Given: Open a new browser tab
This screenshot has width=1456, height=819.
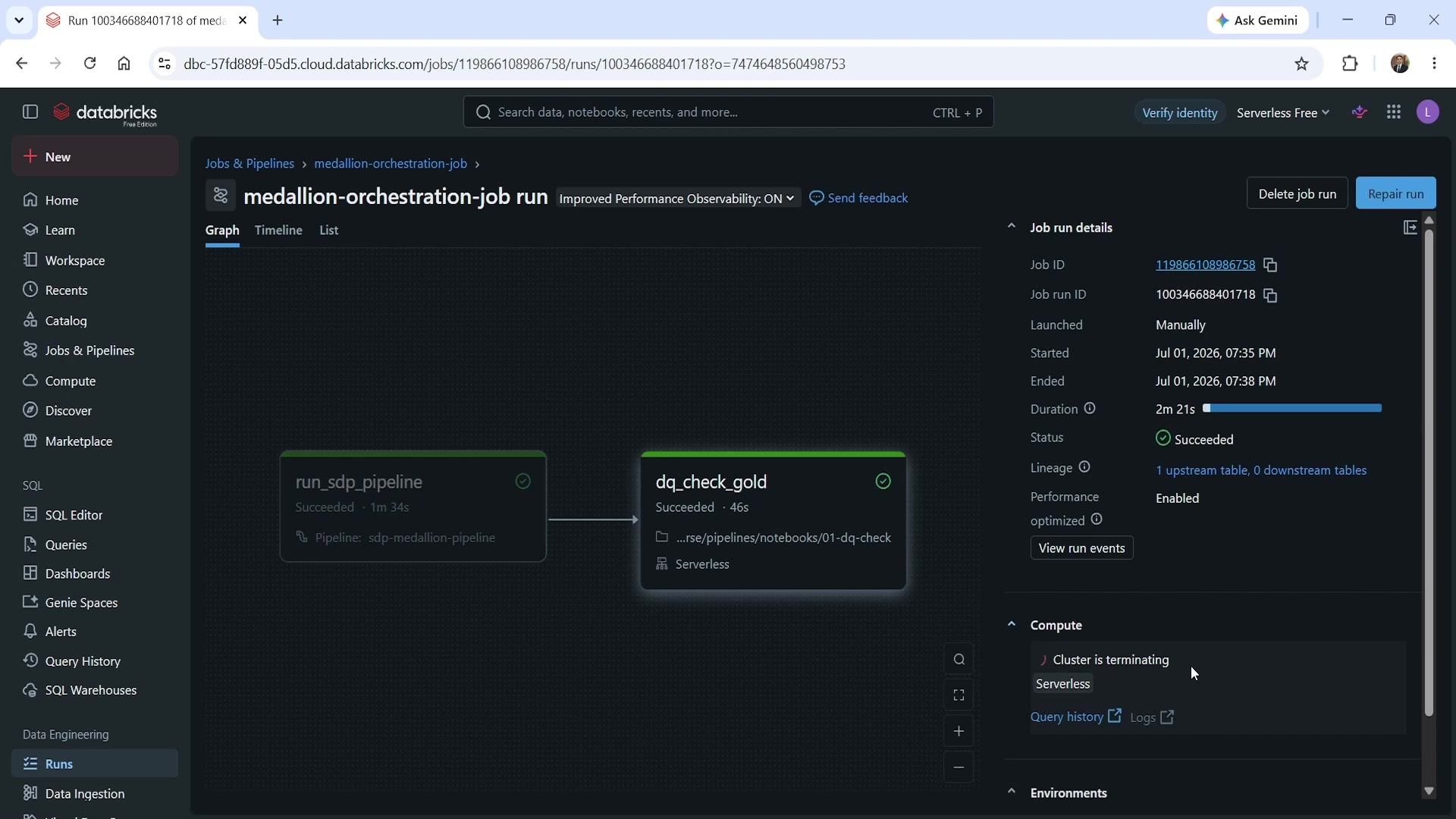Looking at the screenshot, I should click(x=278, y=20).
